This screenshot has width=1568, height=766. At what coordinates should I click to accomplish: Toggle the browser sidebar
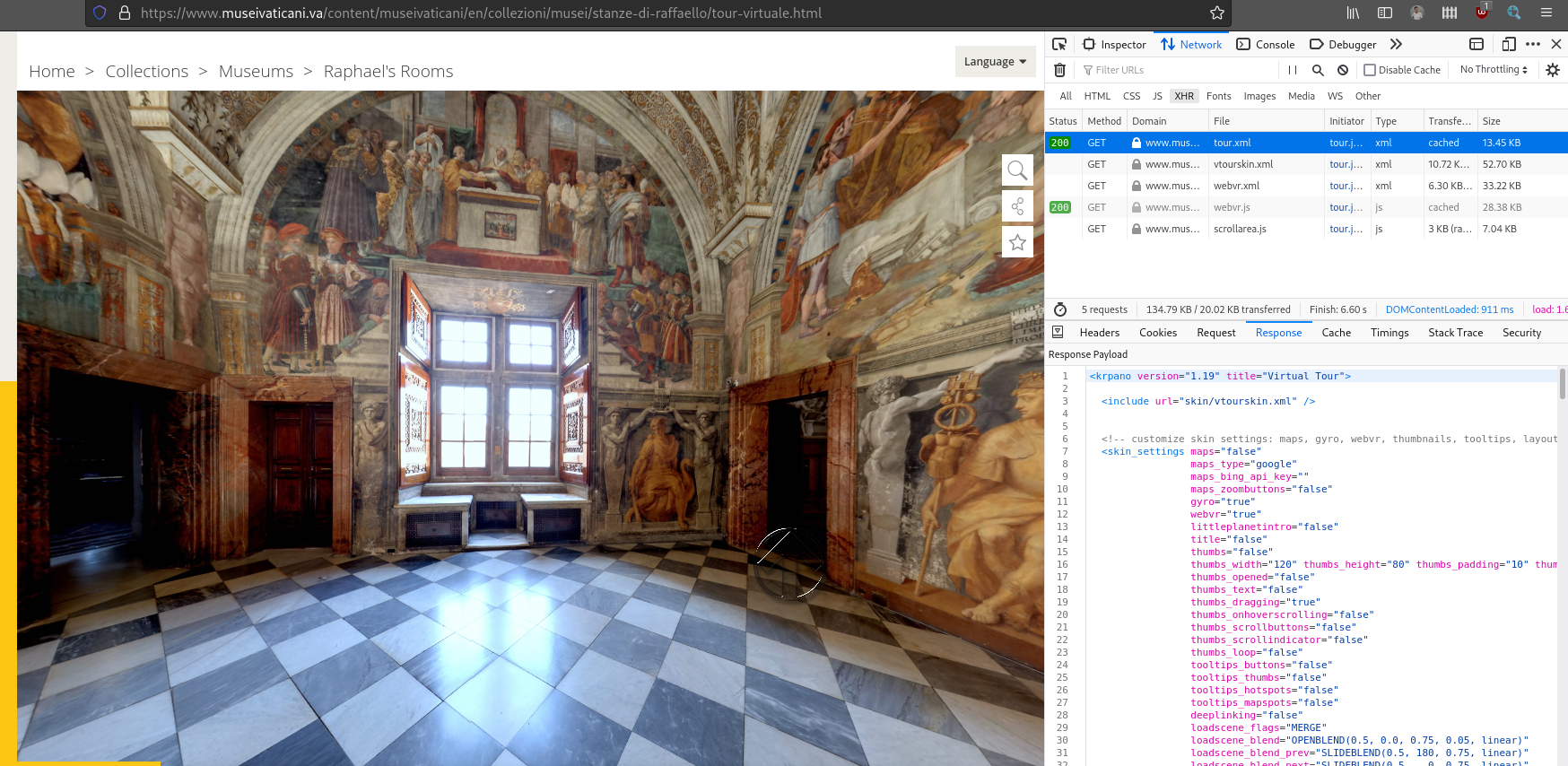pos(1385,13)
